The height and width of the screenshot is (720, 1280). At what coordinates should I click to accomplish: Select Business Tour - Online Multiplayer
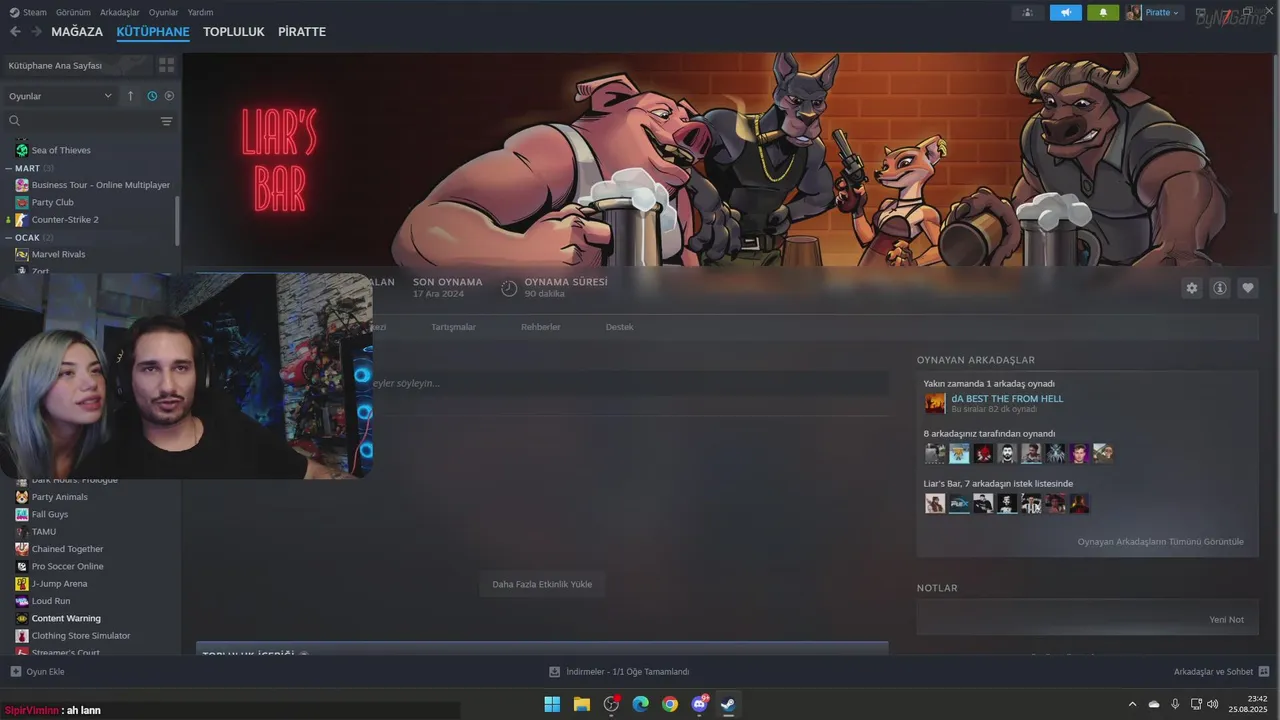point(101,185)
